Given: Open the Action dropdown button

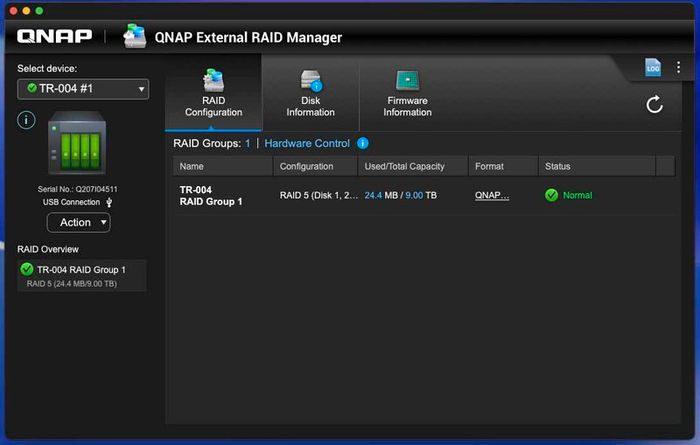Looking at the screenshot, I should click(x=79, y=222).
